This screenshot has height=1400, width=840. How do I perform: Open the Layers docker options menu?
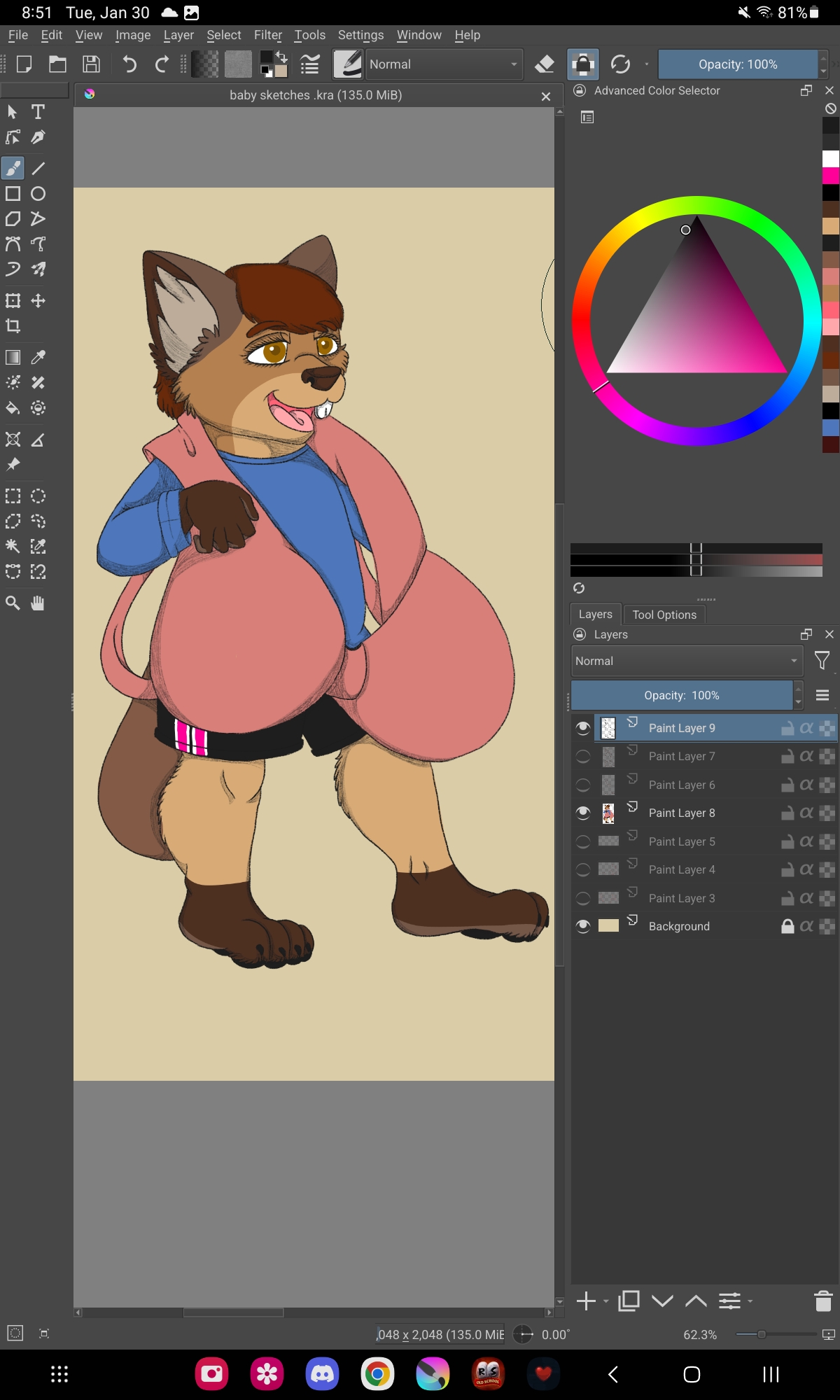point(822,695)
